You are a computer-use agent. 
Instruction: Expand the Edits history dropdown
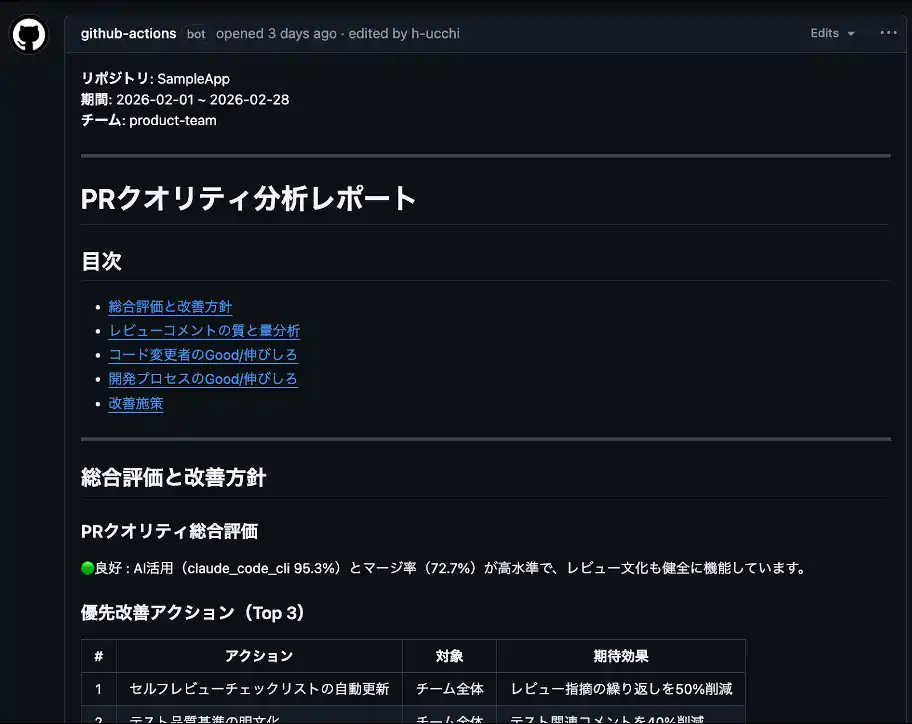pyautogui.click(x=832, y=33)
